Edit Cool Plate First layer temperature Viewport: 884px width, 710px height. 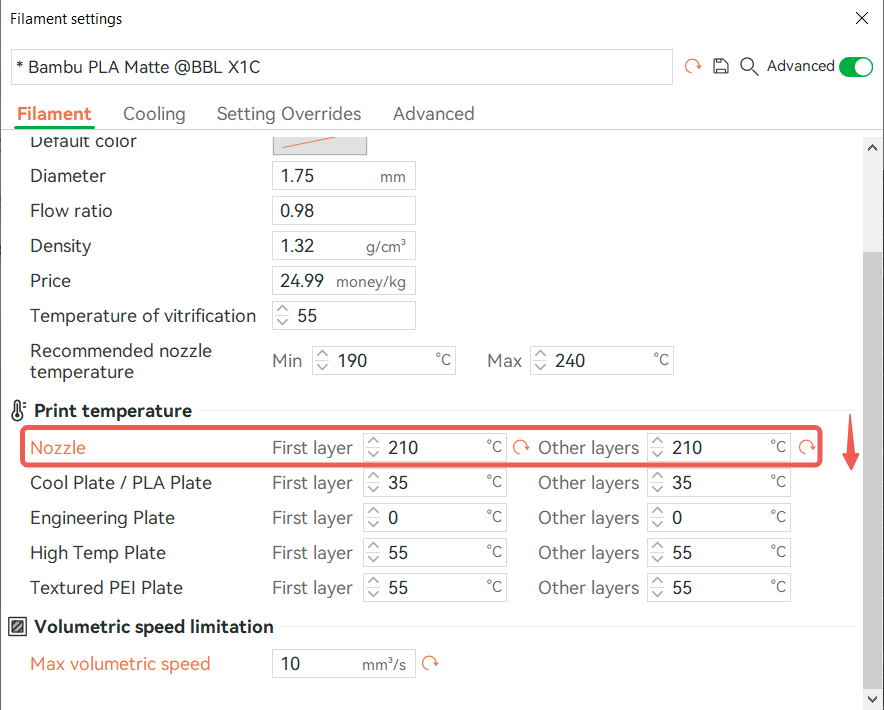435,483
